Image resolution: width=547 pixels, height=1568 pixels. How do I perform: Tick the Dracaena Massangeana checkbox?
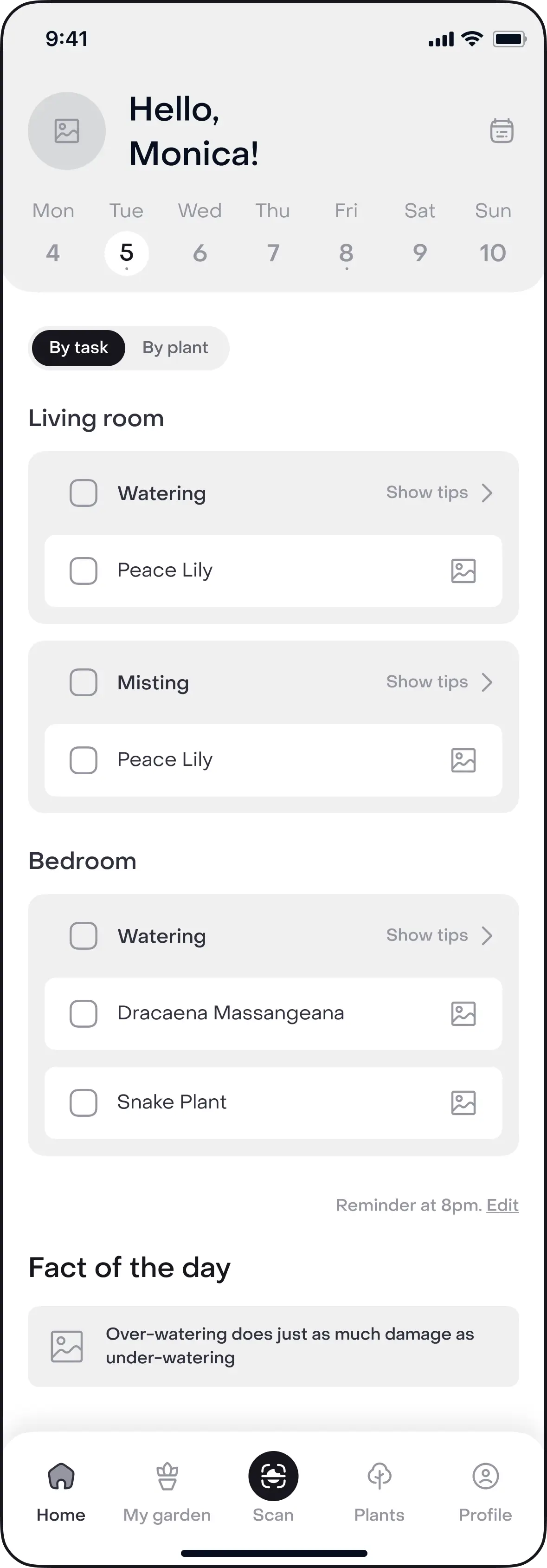coord(84,1013)
